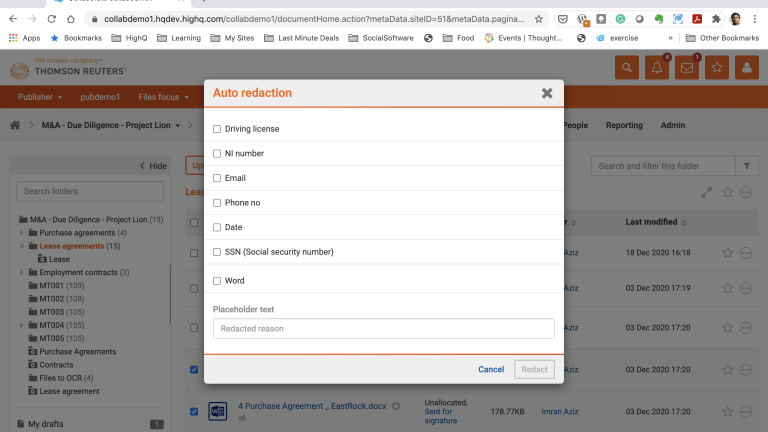
Task: Open the Admin tab
Action: coord(673,125)
